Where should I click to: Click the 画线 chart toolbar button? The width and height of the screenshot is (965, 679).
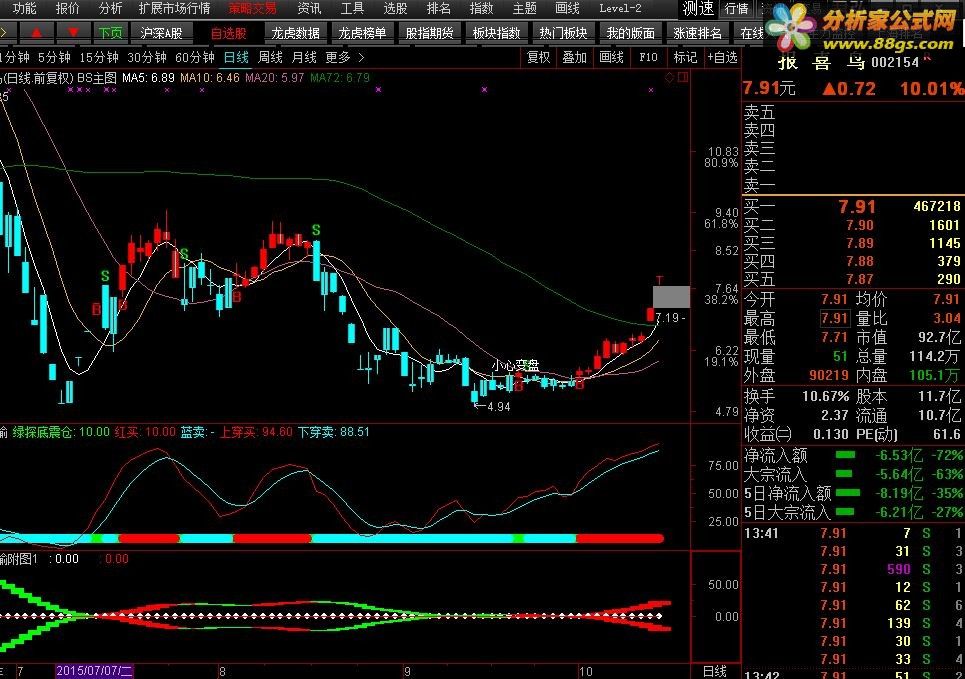[611, 57]
